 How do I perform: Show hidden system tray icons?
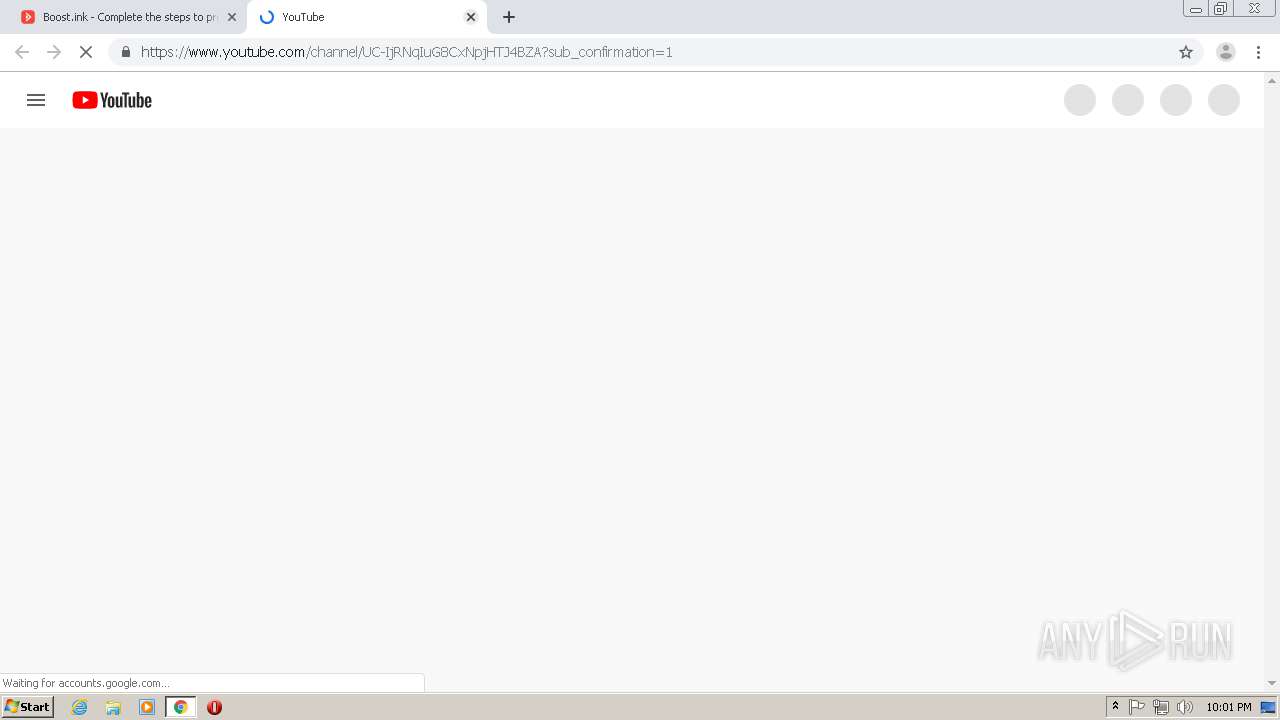(x=1115, y=707)
